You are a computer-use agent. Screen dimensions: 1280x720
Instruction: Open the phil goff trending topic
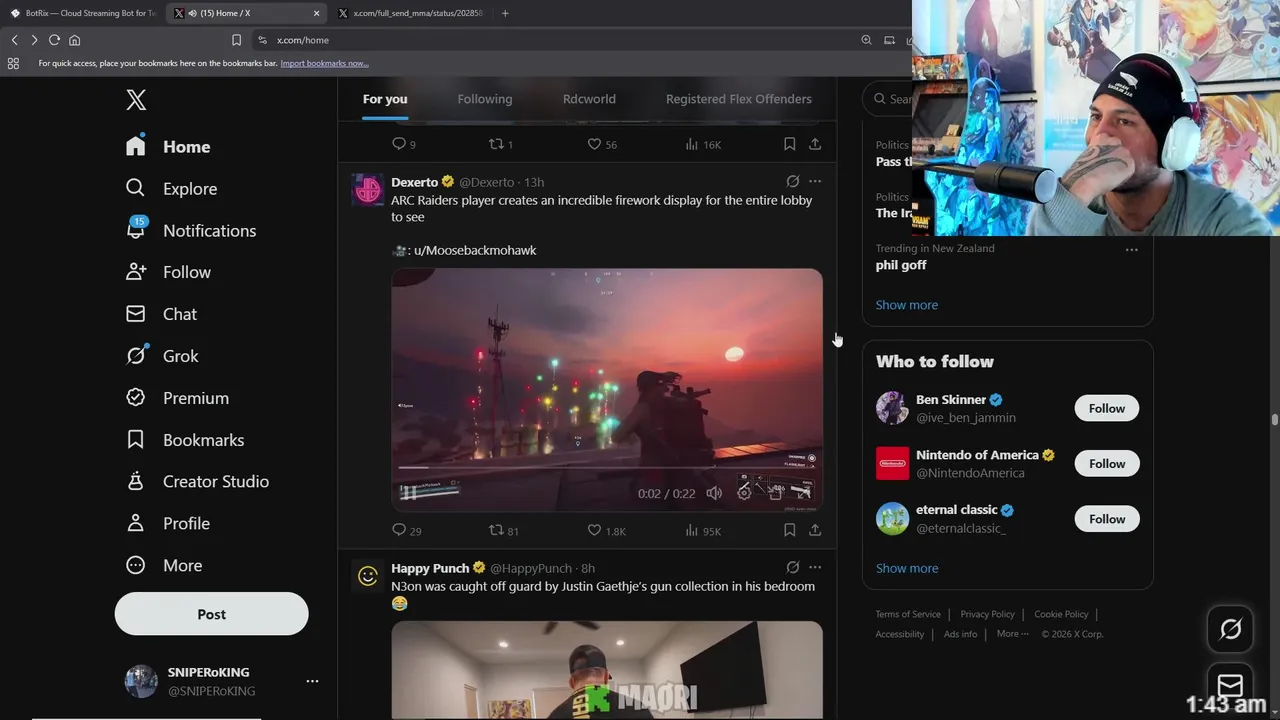(x=901, y=265)
